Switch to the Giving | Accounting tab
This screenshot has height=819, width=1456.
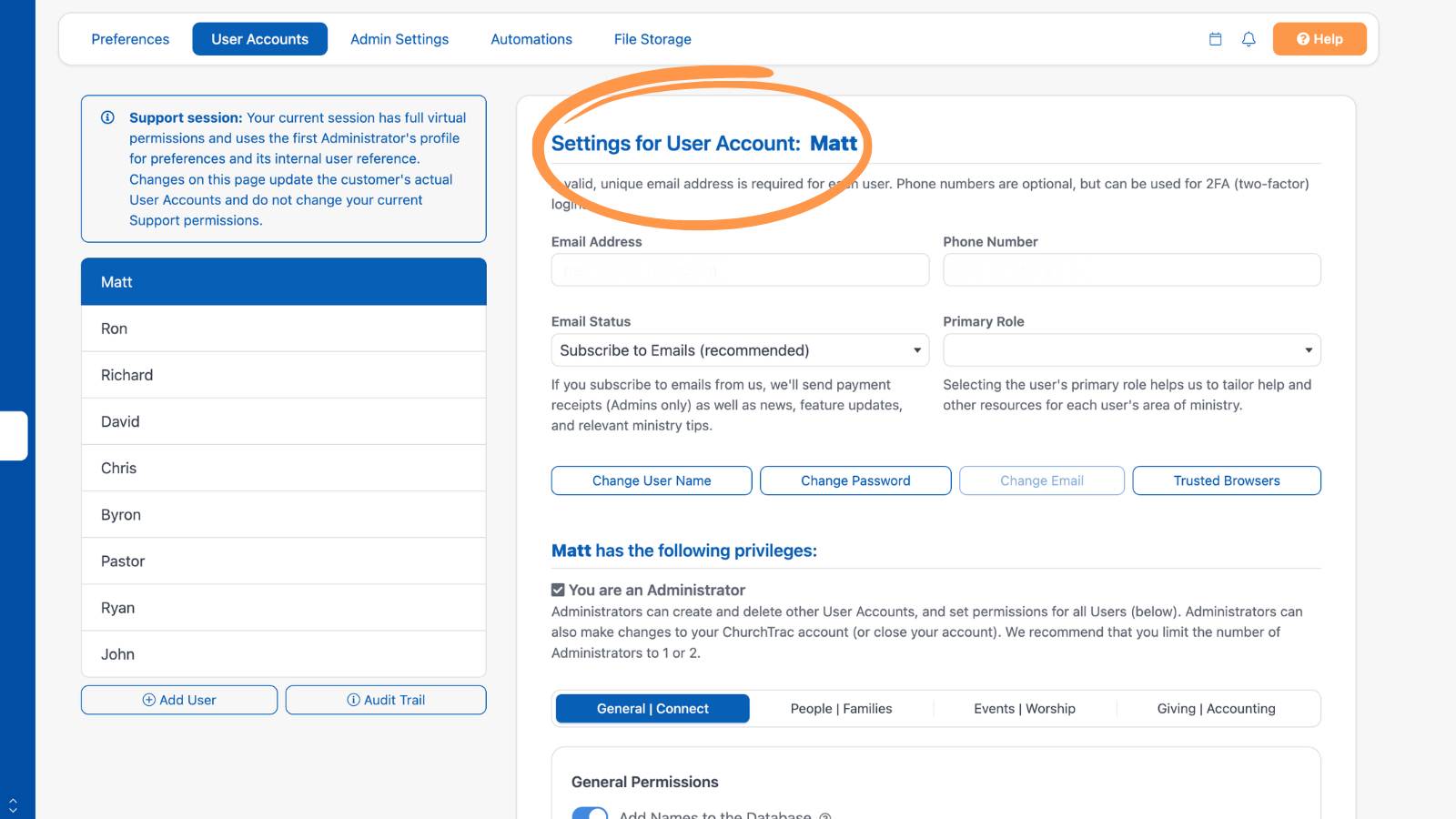click(1217, 709)
